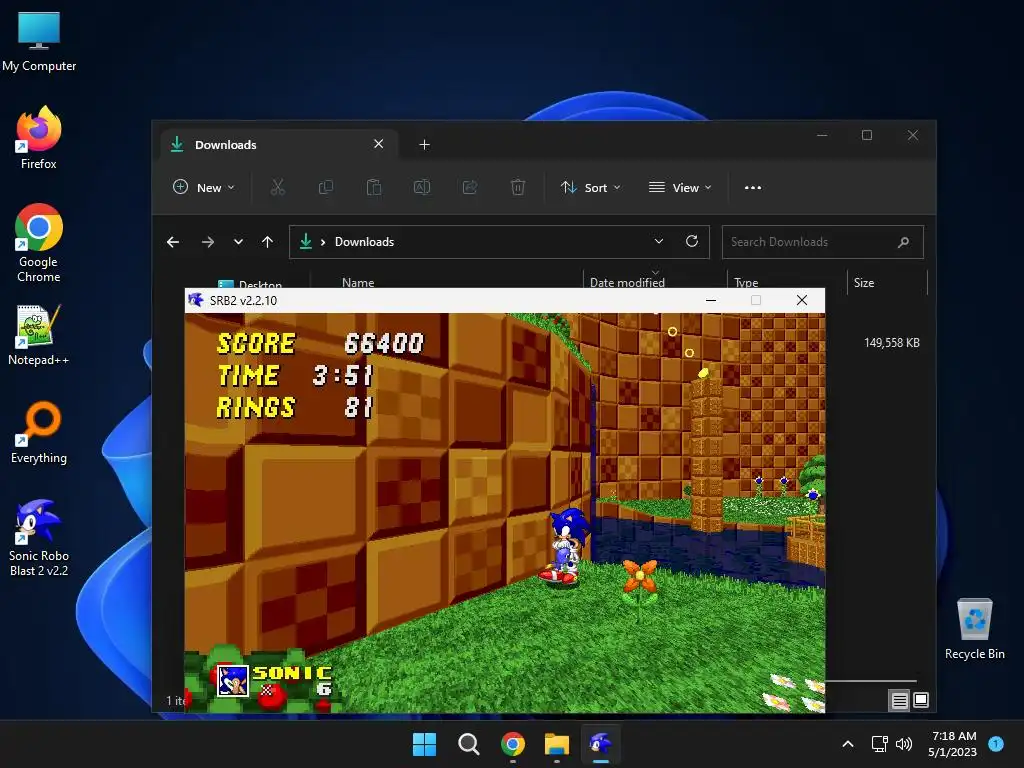Click the Rename icon in Explorer toolbar
This screenshot has width=1024, height=768.
(422, 187)
